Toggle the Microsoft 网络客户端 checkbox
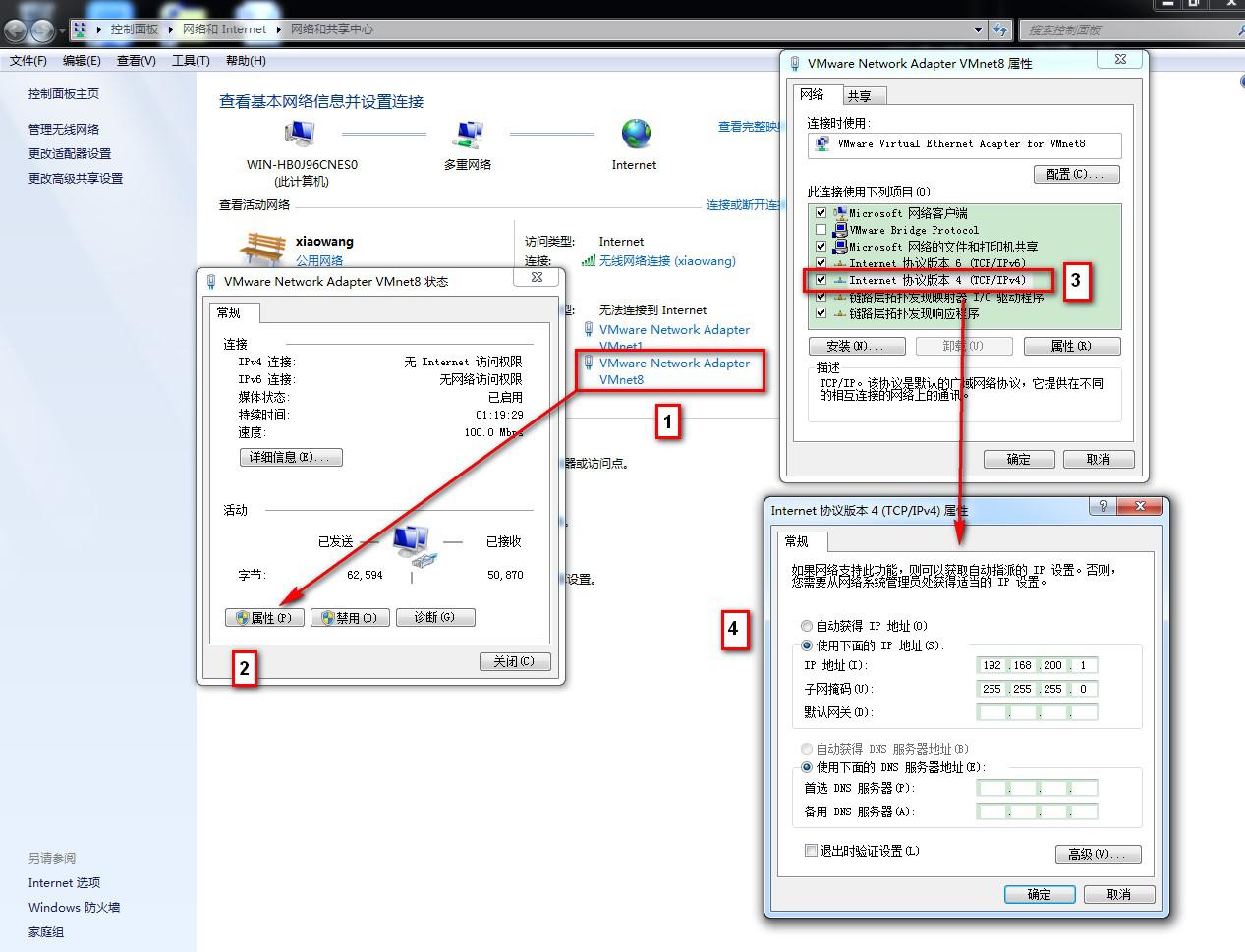The height and width of the screenshot is (952, 1245). (x=821, y=212)
